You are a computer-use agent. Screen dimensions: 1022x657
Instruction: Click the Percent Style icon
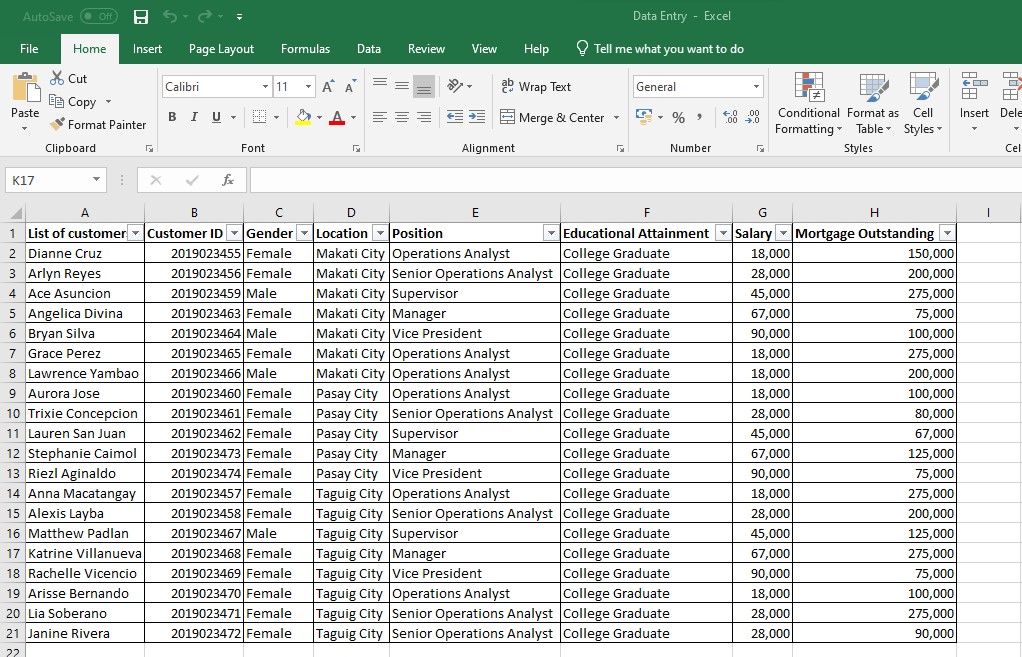678,117
